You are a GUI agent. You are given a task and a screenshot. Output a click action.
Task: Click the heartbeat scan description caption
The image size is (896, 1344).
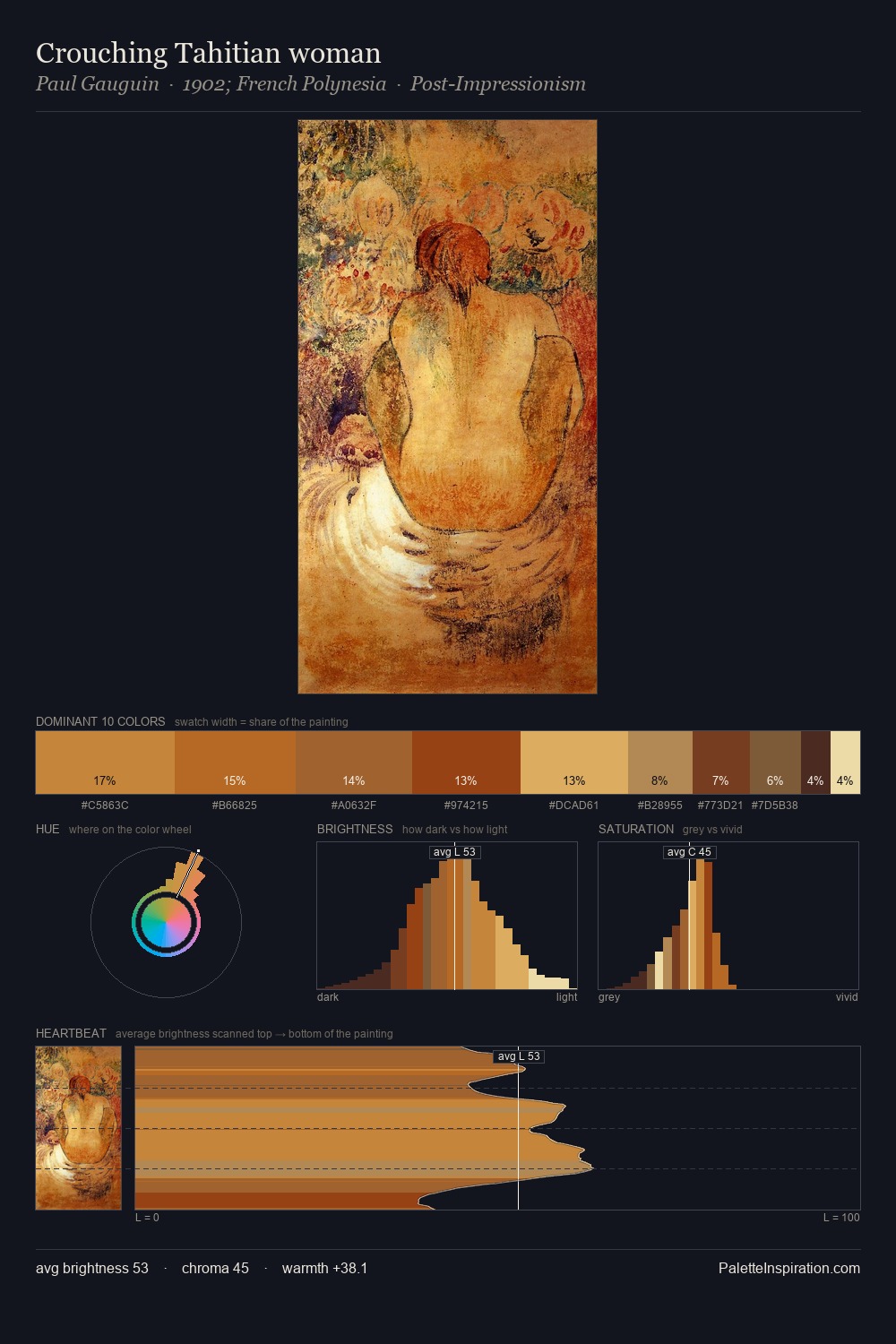tap(254, 1033)
